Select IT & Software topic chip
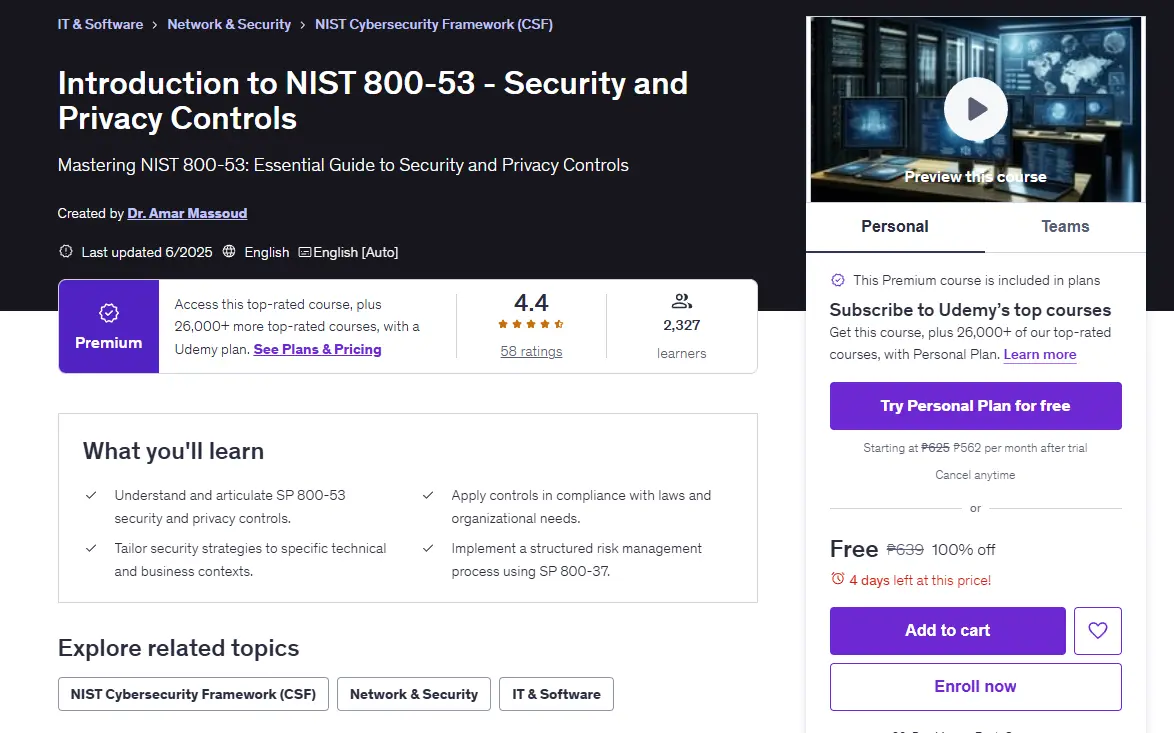The height and width of the screenshot is (733, 1174). 556,694
